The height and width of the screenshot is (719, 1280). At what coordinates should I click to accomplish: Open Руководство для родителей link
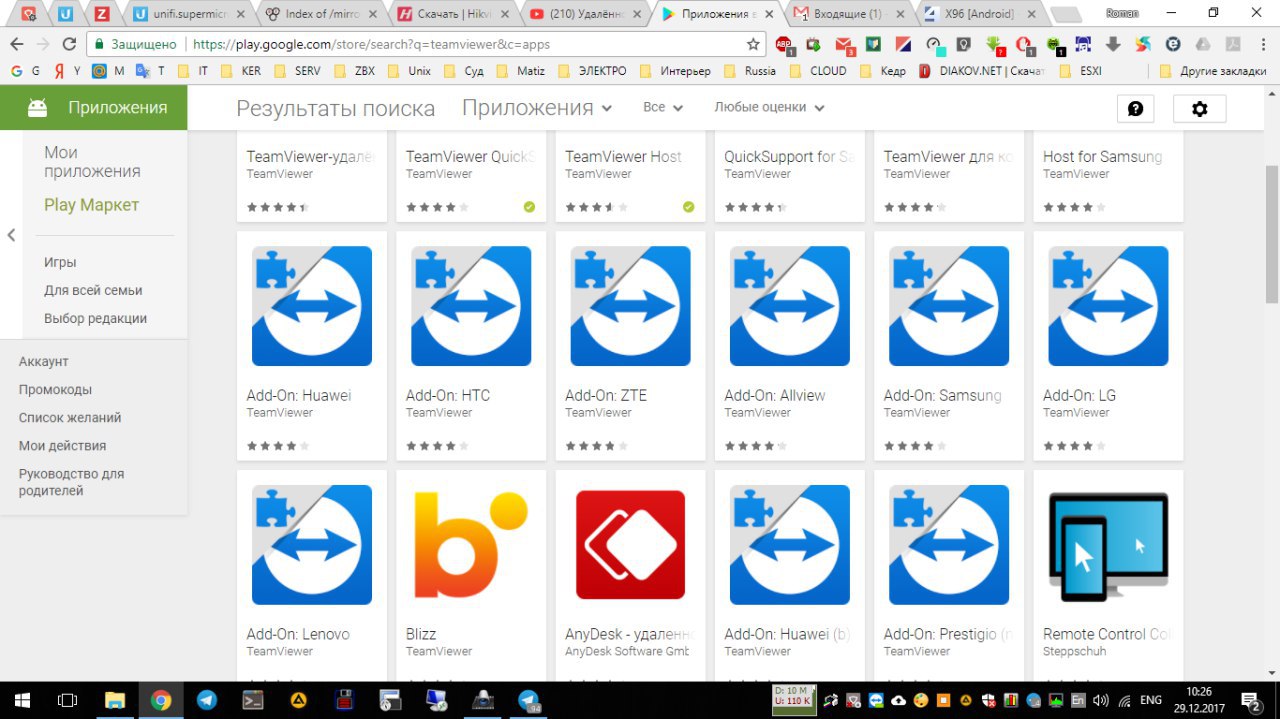(x=71, y=482)
